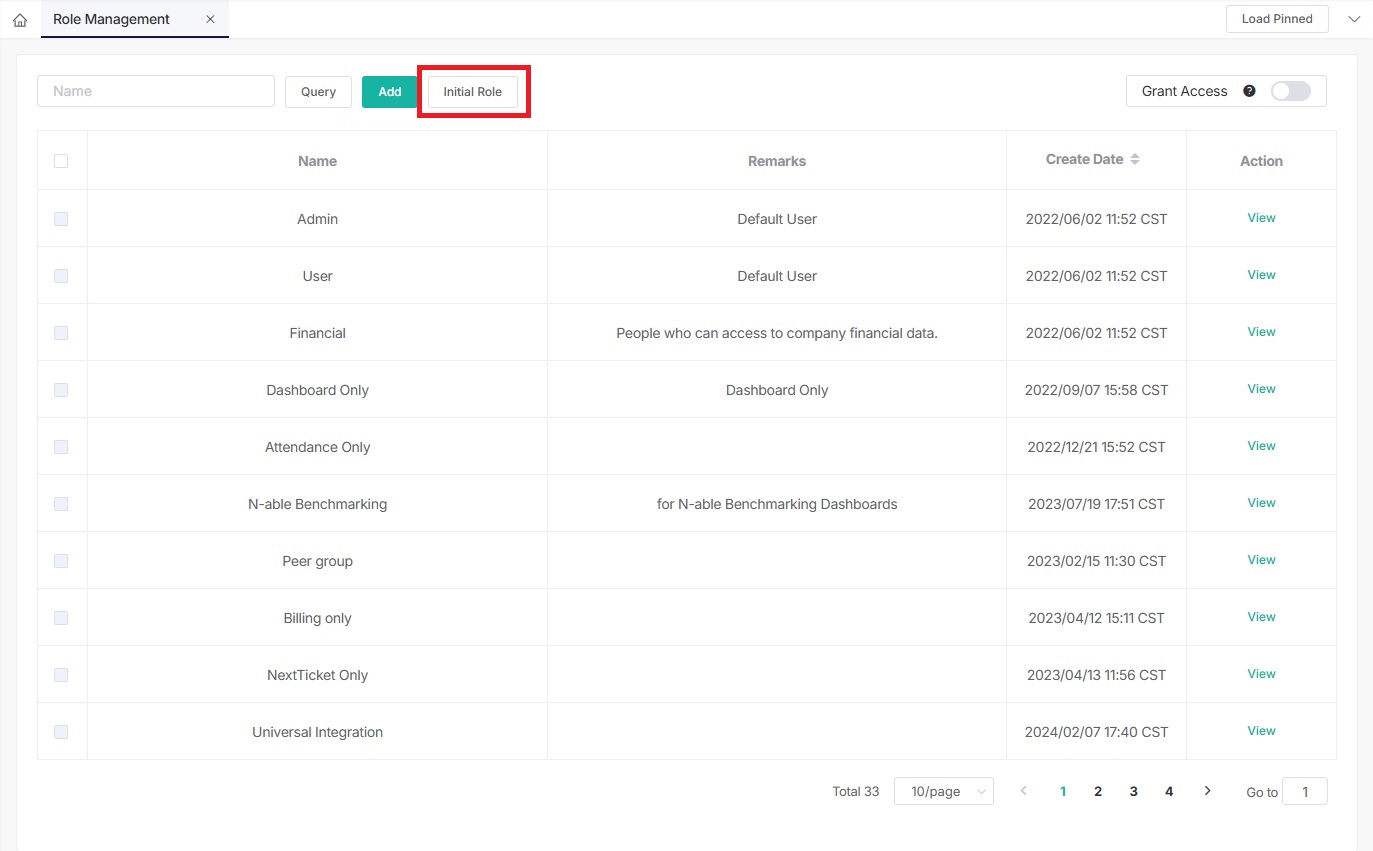Image resolution: width=1373 pixels, height=851 pixels.
Task: Click the home icon in tab bar
Action: pos(20,20)
